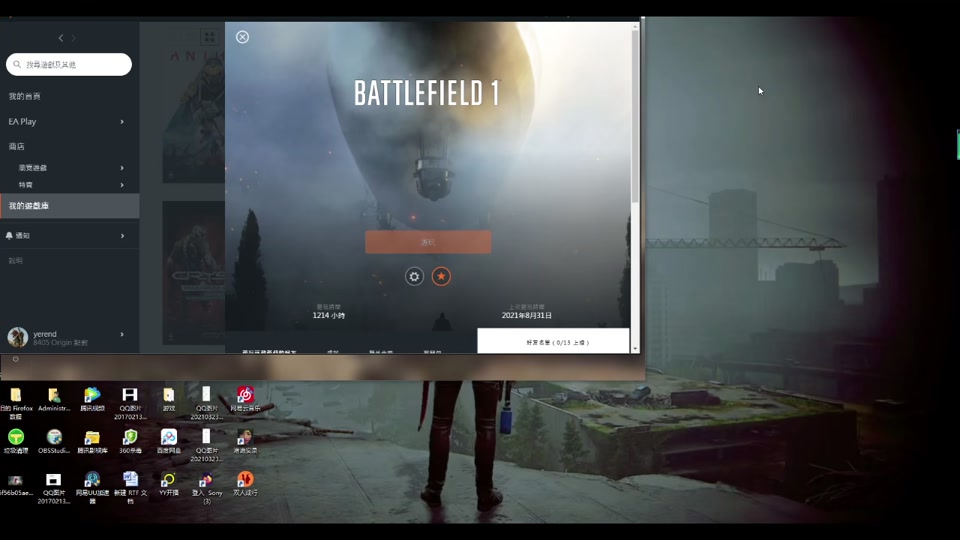960x540 pixels.
Task: Open the 腾讯剧映库 folder shortcut
Action: [92, 441]
